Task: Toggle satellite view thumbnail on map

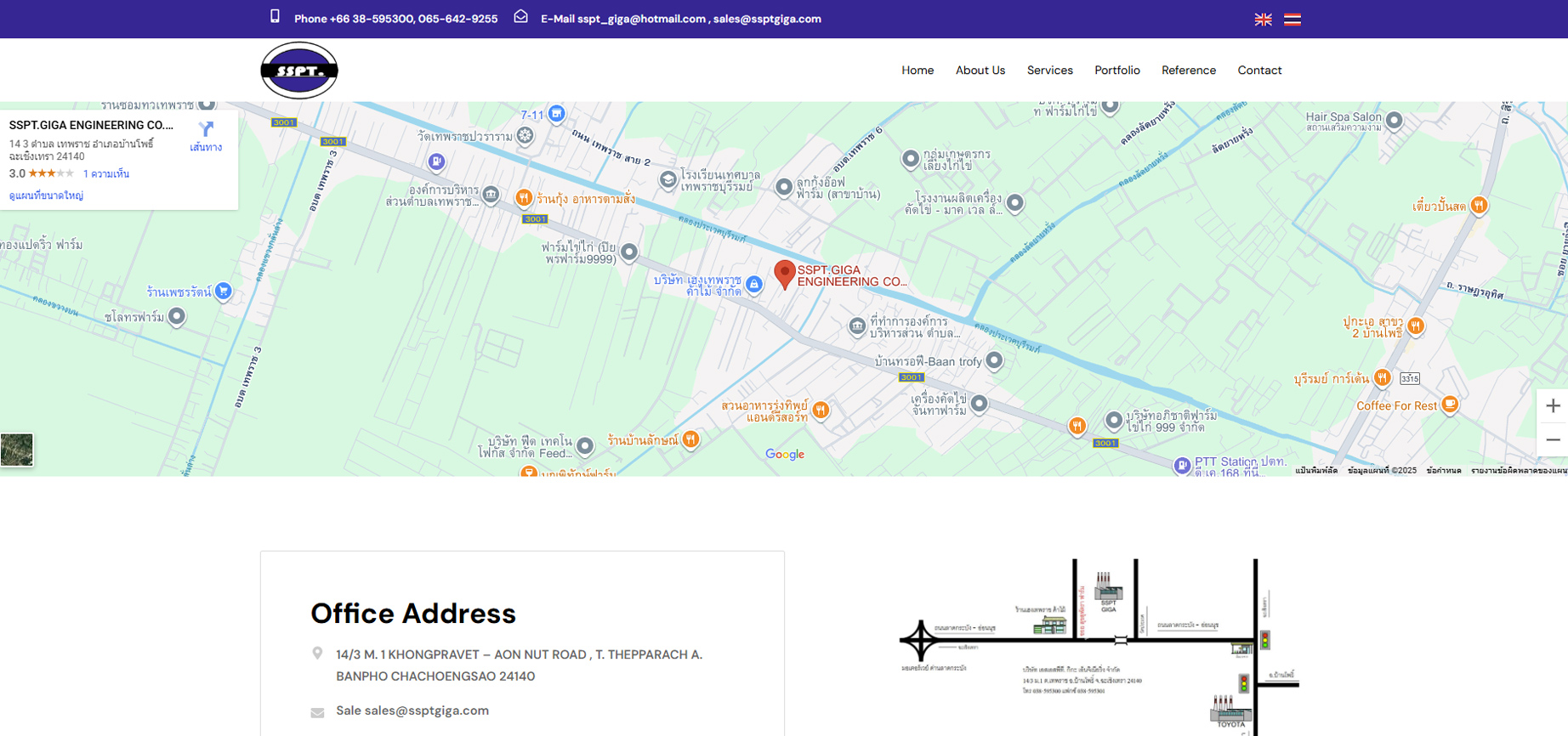Action: pyautogui.click(x=17, y=450)
